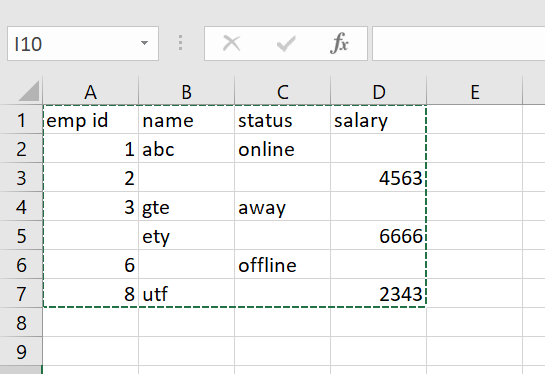The image size is (545, 374).
Task: Click the 'name' header cell
Action: click(x=187, y=120)
